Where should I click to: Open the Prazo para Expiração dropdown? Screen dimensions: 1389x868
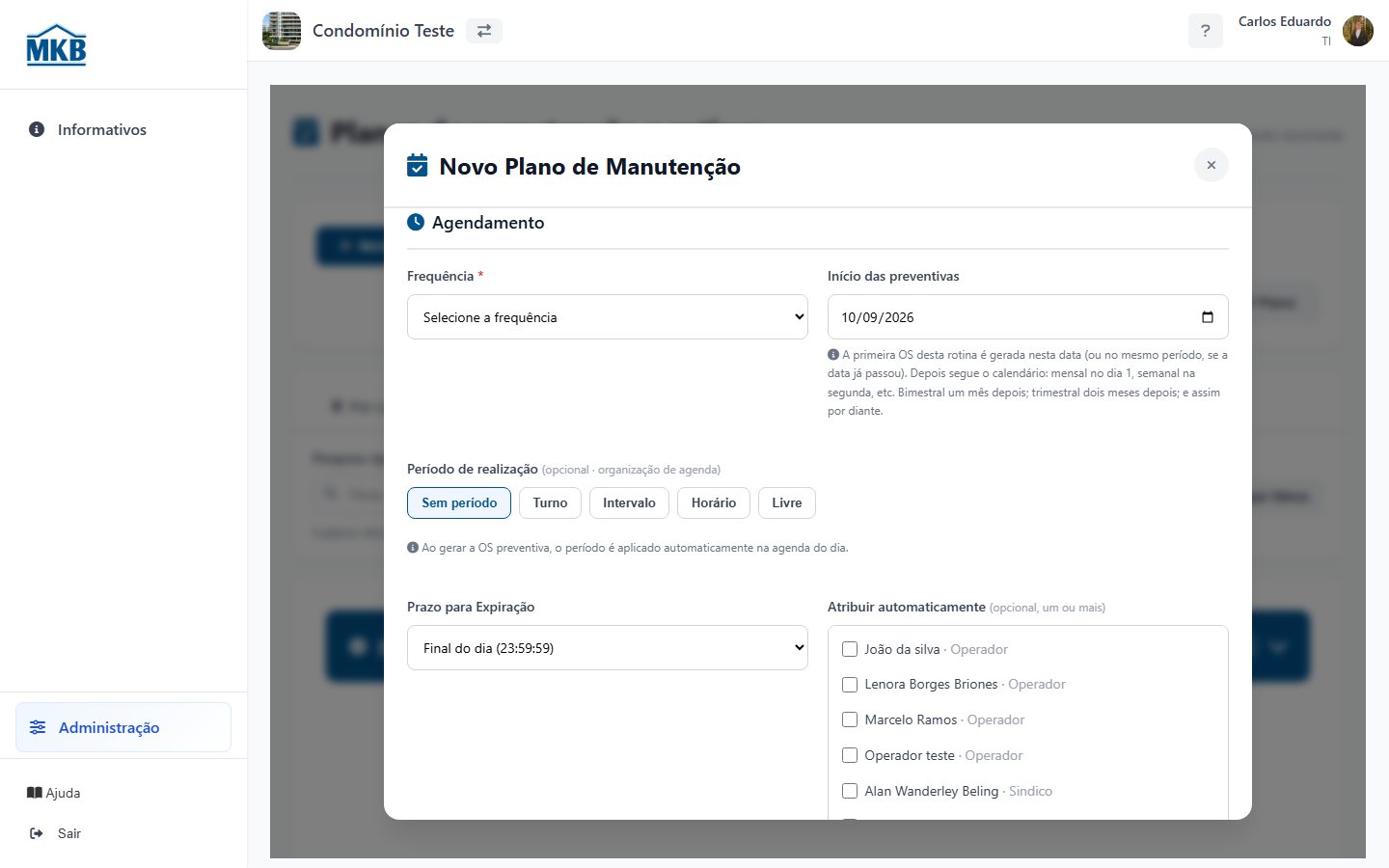[x=608, y=648]
